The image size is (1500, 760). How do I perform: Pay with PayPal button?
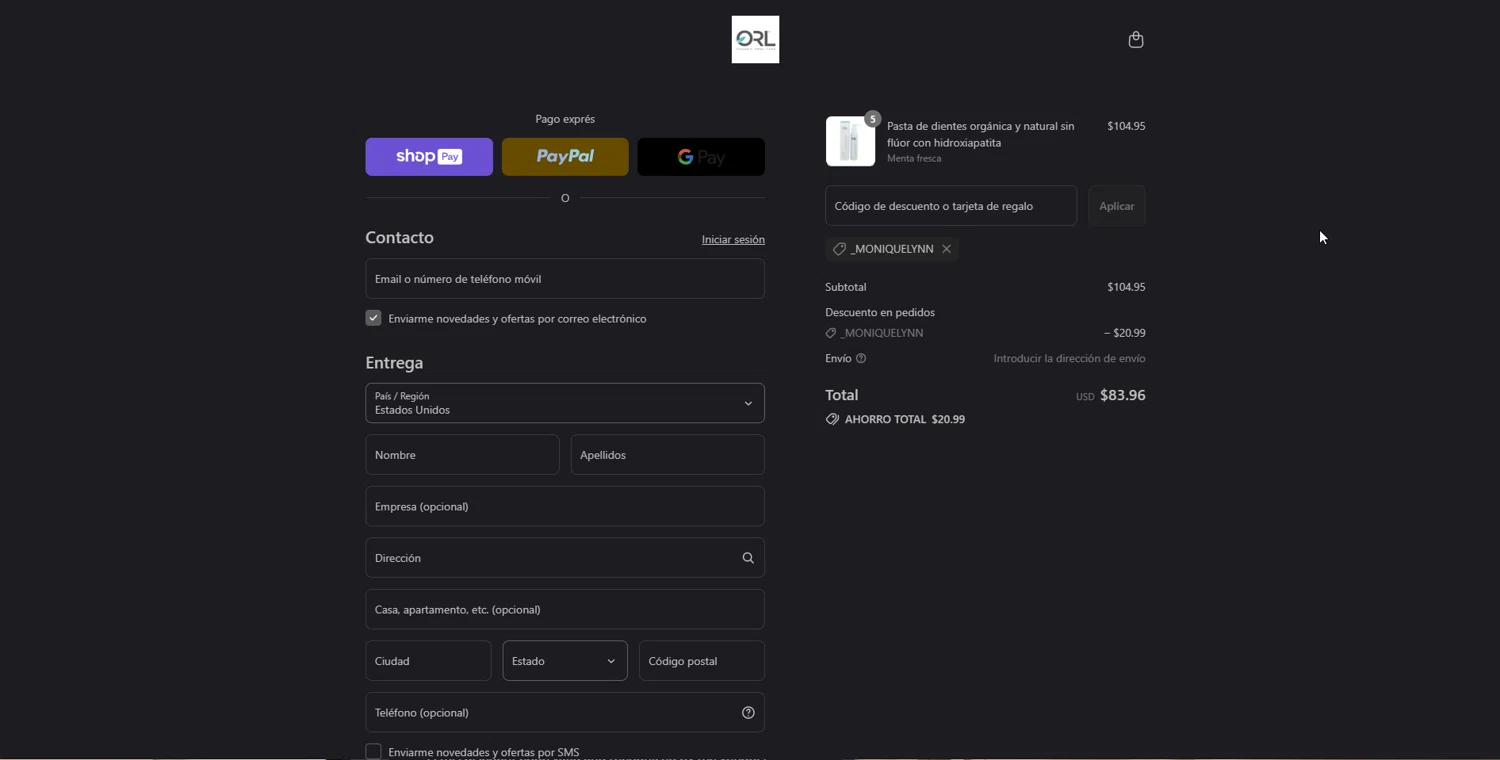click(x=565, y=157)
